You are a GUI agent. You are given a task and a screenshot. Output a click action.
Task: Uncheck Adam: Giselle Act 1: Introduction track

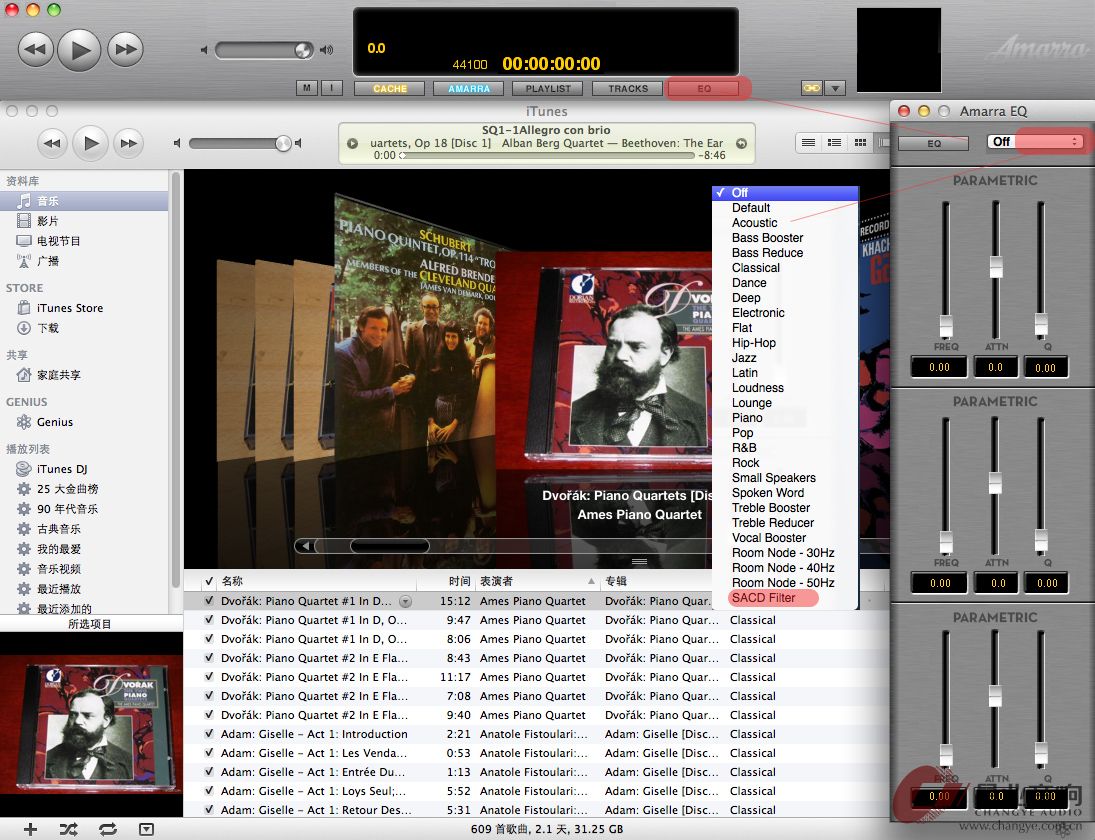point(209,734)
